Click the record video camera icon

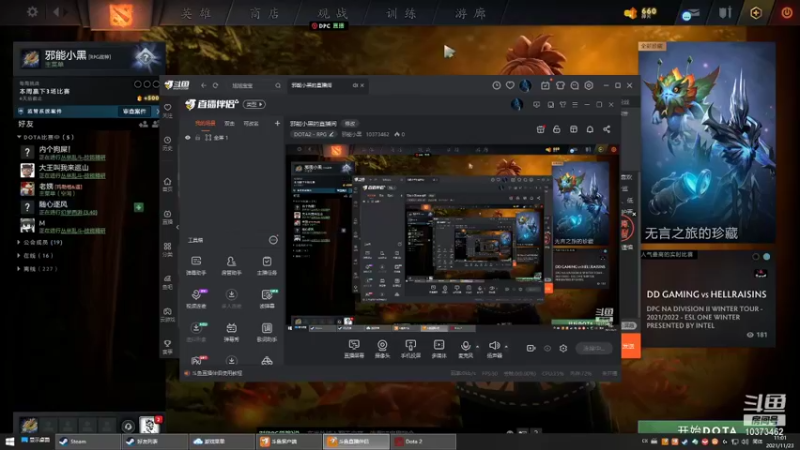coord(531,348)
